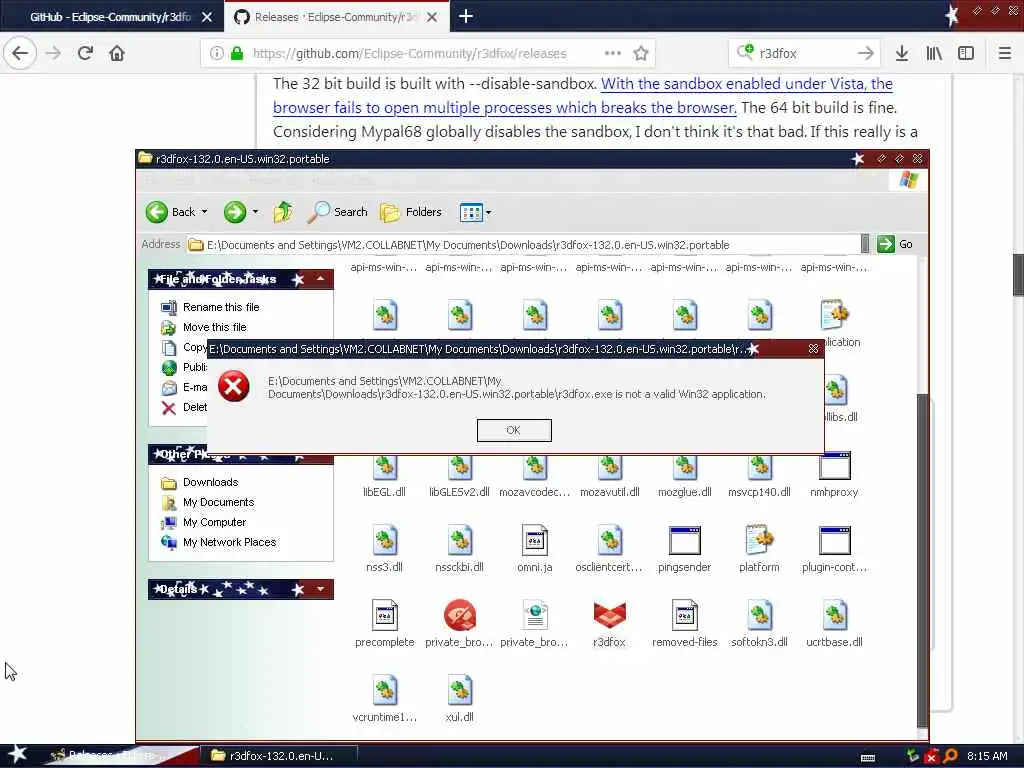1024x768 pixels.
Task: Open Forward history dropdown arrow
Action: (255, 212)
